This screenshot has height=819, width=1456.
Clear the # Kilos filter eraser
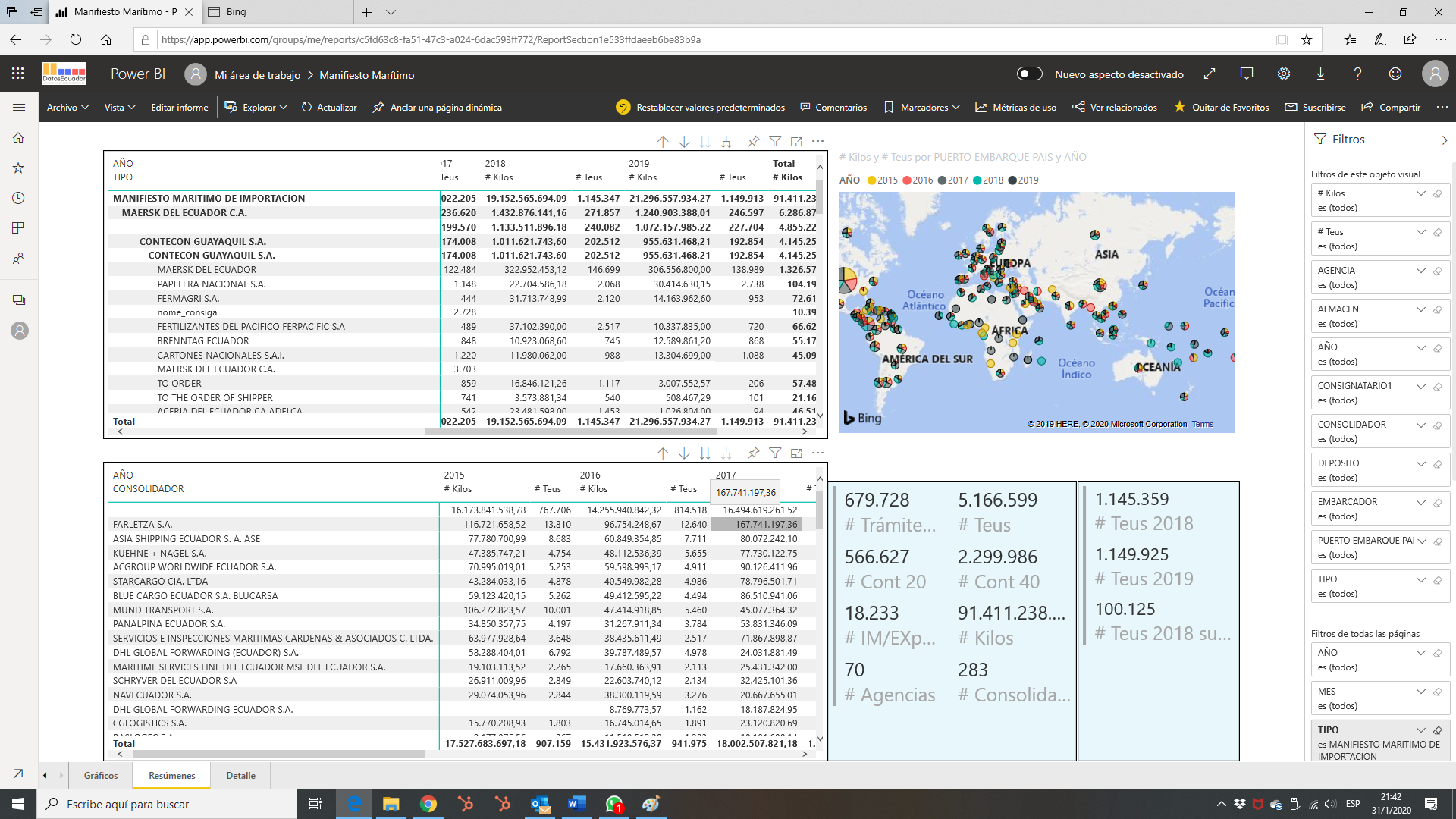click(1437, 193)
